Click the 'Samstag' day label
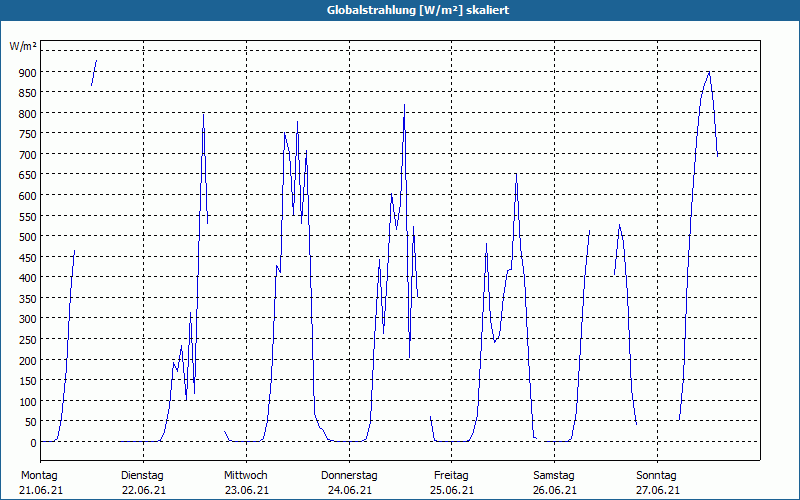 (554, 476)
